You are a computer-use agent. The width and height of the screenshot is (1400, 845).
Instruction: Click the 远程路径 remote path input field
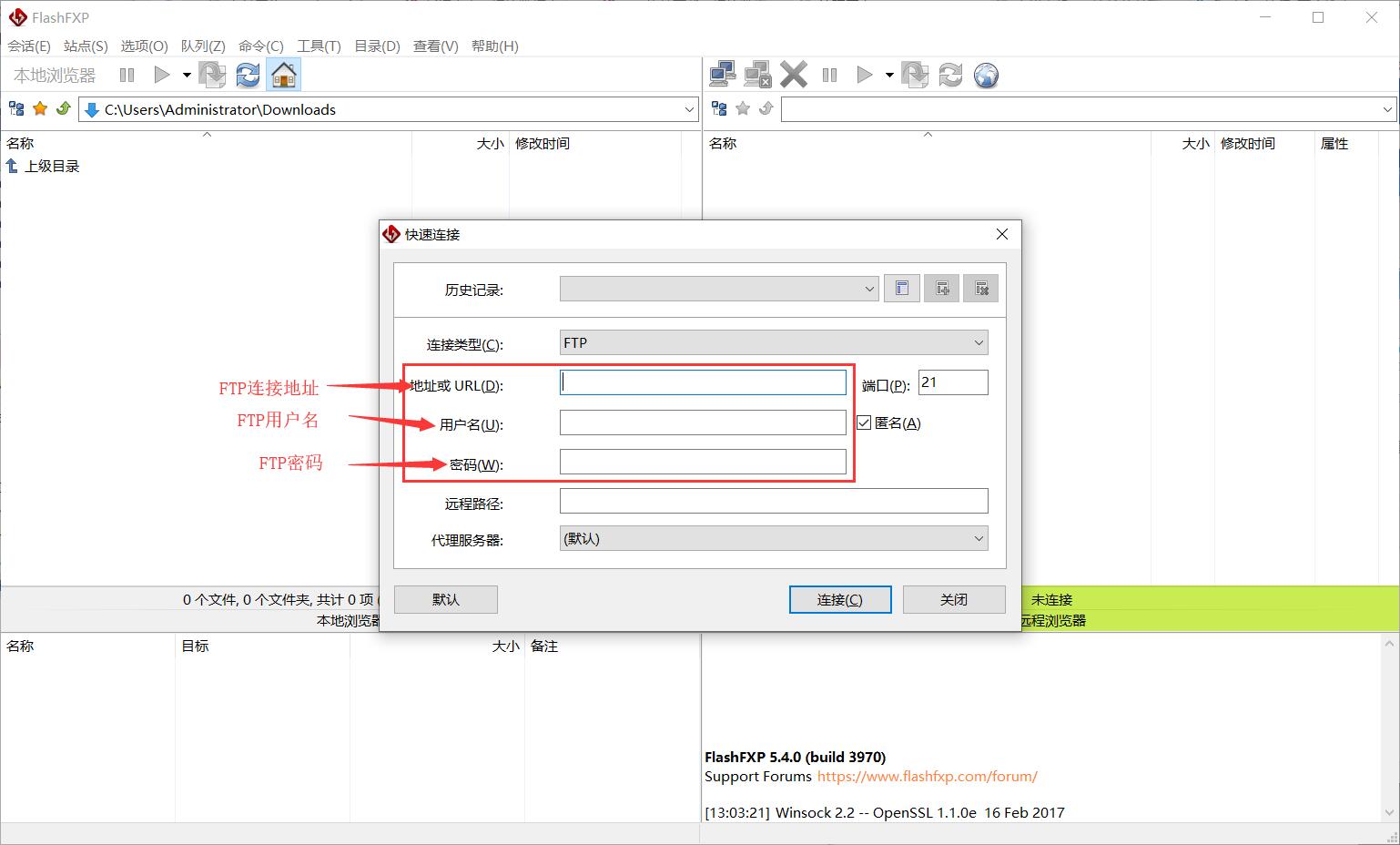coord(774,501)
